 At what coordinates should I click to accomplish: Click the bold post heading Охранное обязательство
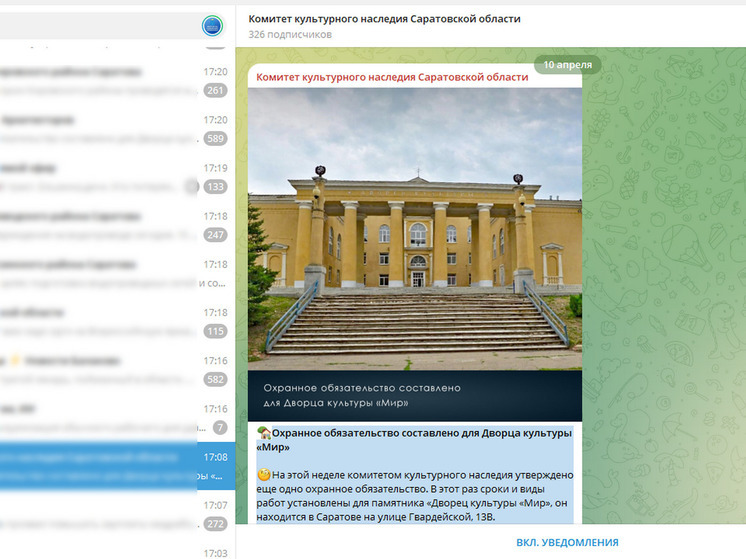pos(414,440)
